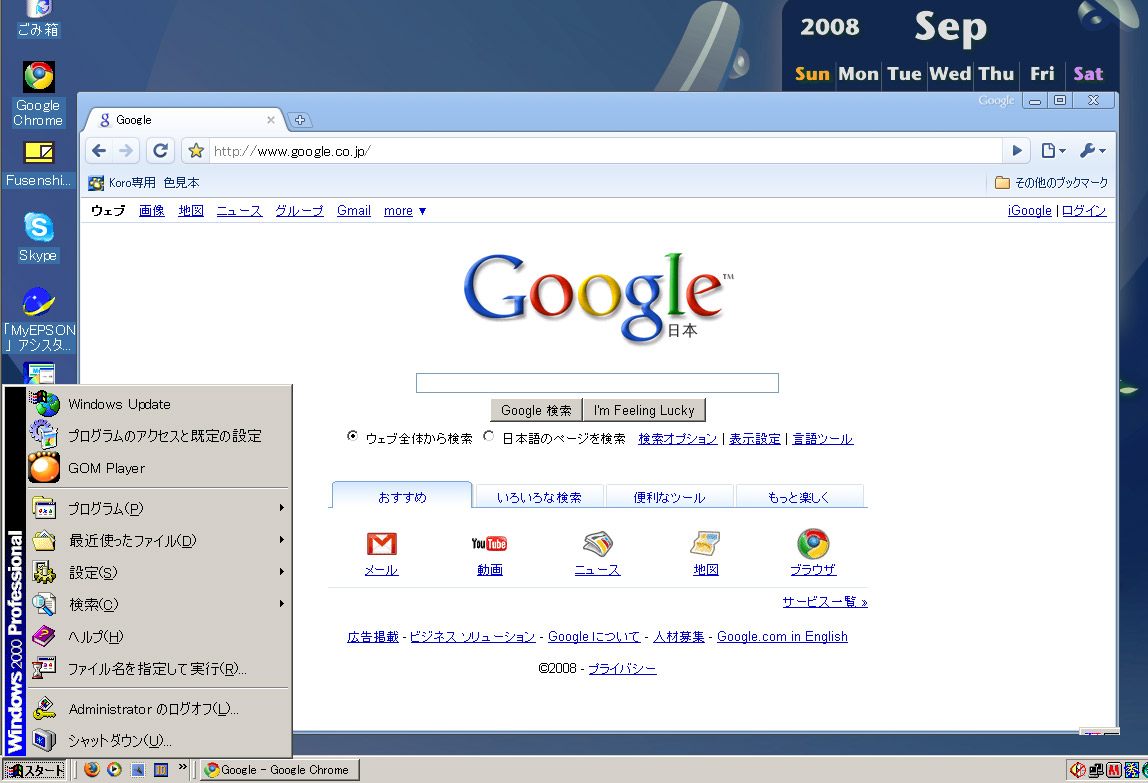
Task: Expand the 最近使ったファイル(D) submenu
Action: pyautogui.click(x=159, y=541)
